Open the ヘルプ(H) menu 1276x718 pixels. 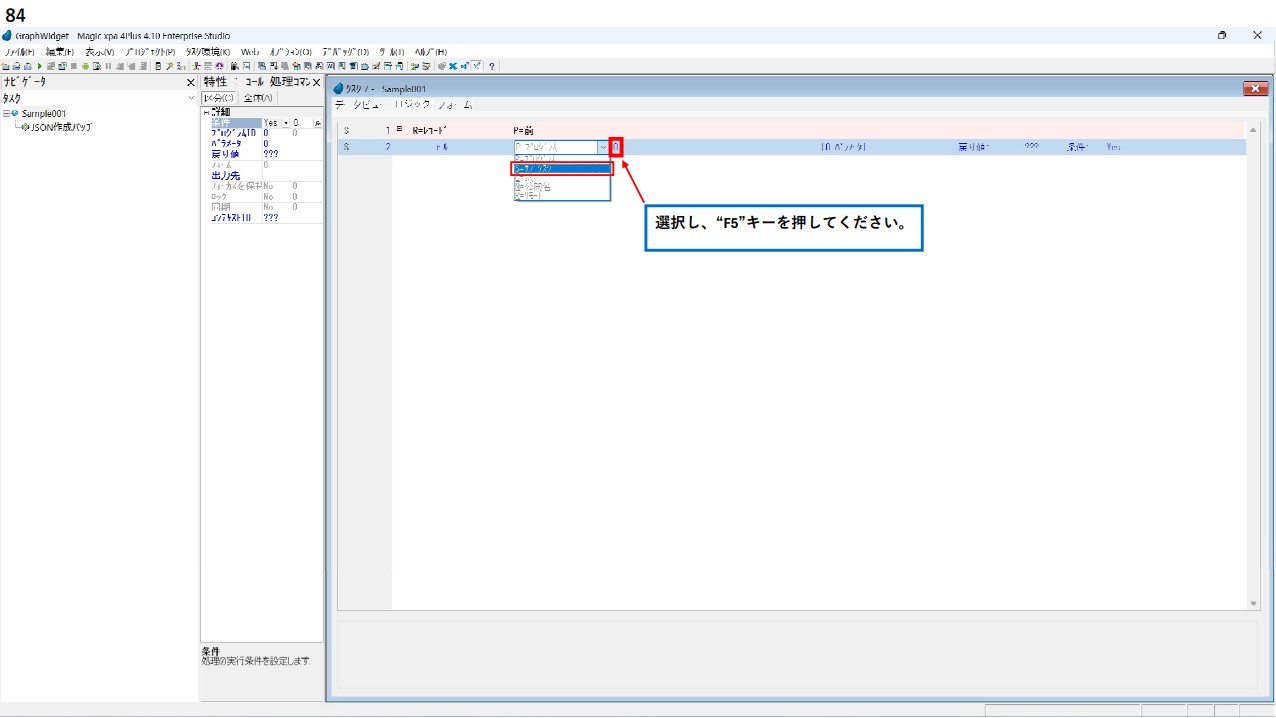coord(430,52)
